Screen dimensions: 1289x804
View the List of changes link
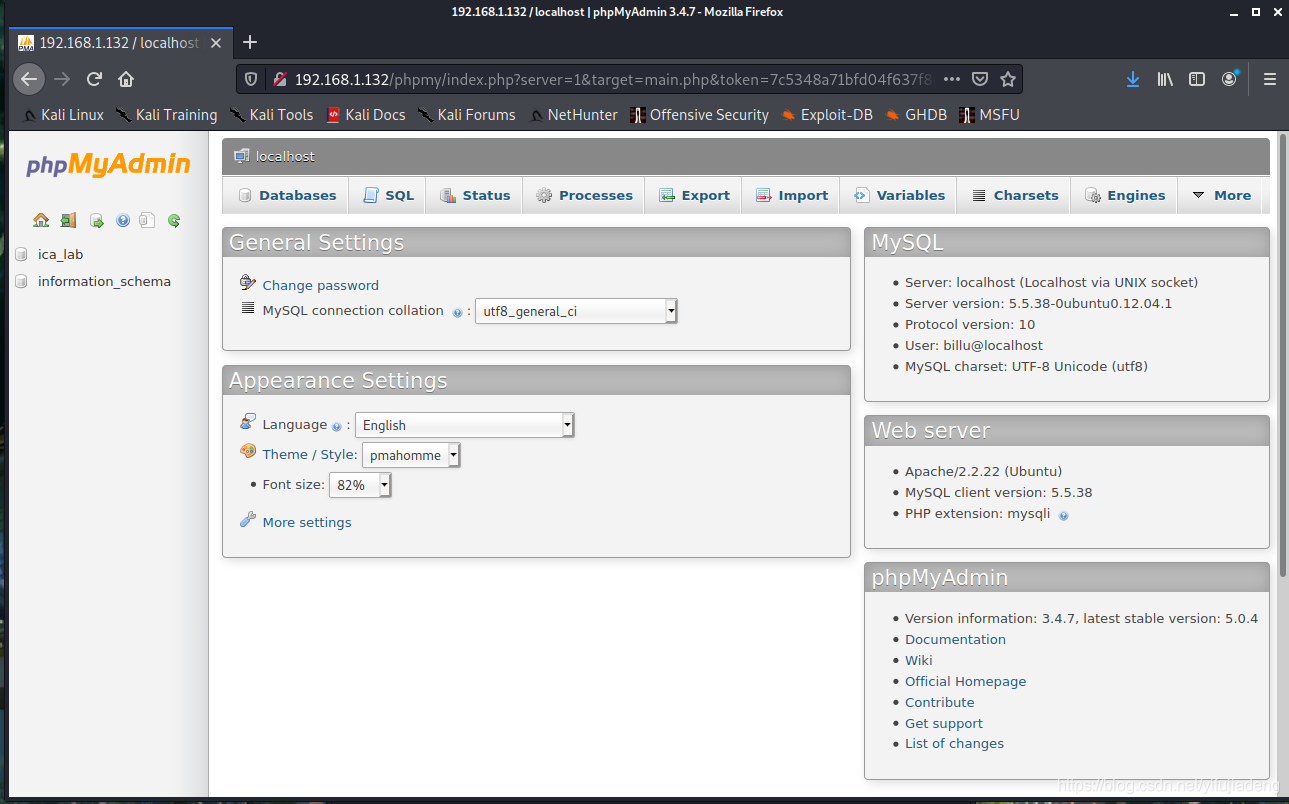[x=954, y=743]
